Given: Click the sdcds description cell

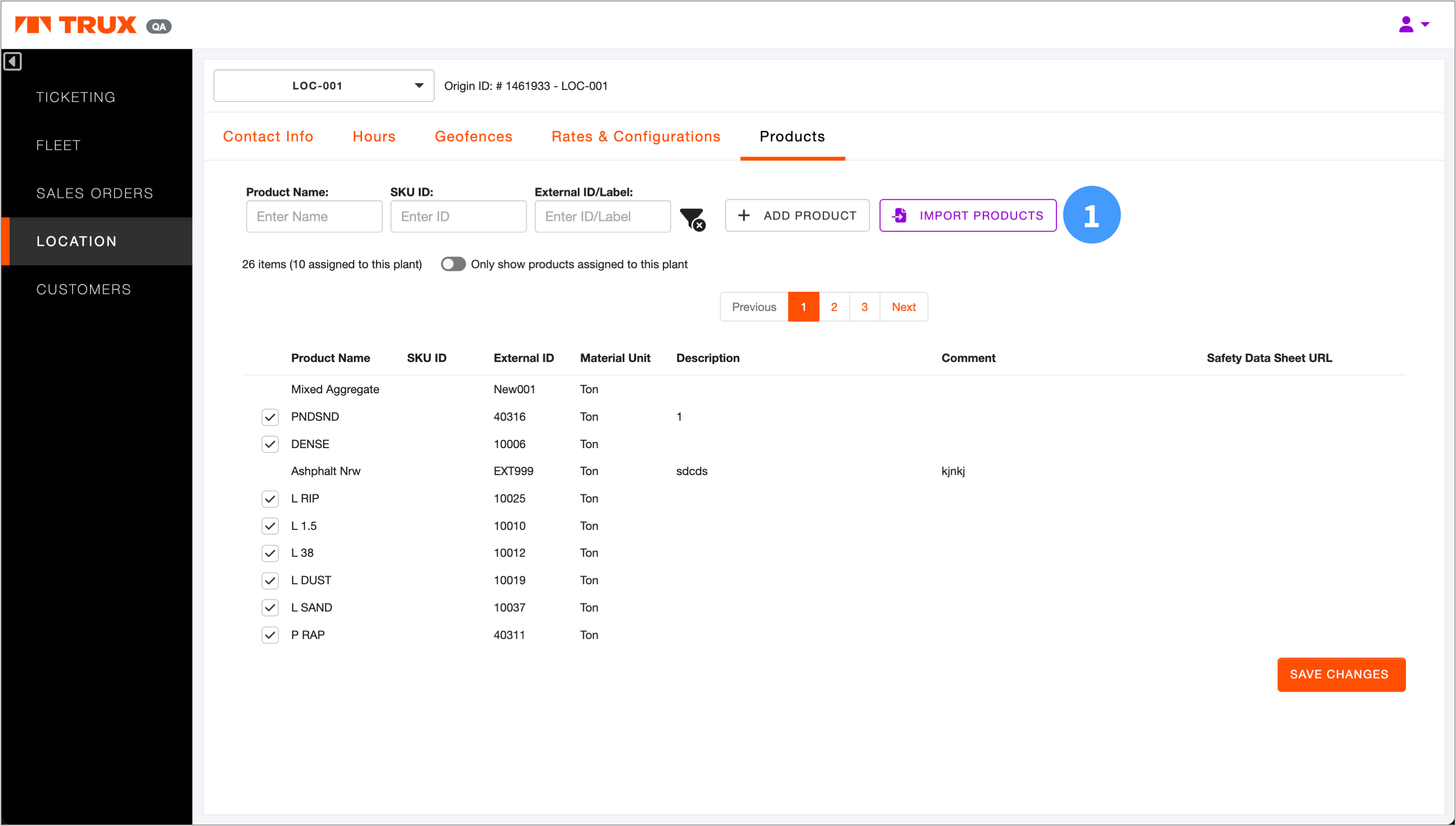Looking at the screenshot, I should pos(691,471).
